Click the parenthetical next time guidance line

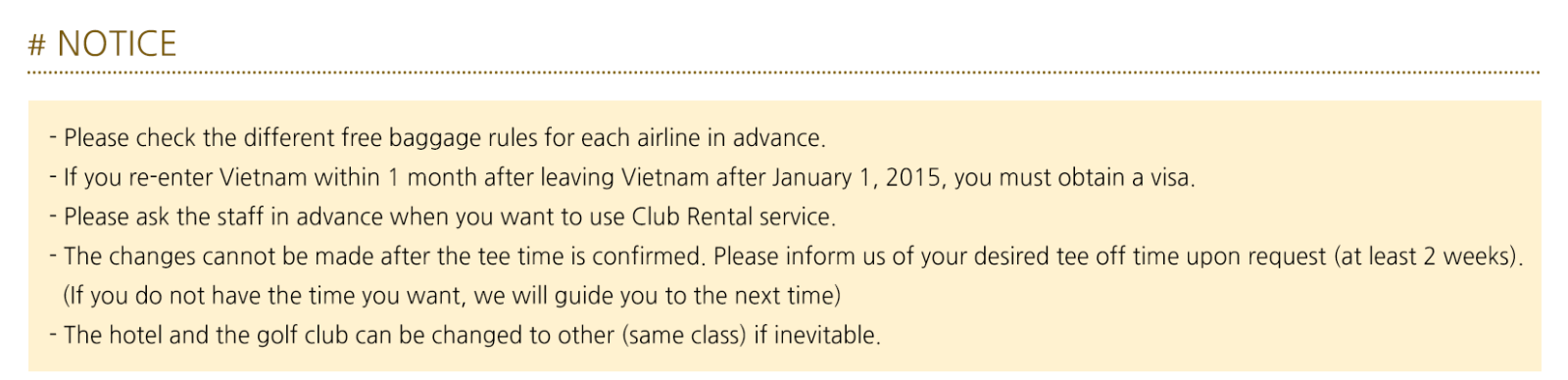pos(452,296)
